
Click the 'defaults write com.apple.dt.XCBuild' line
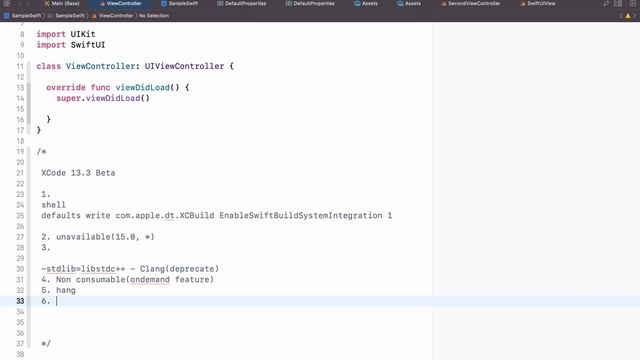tap(216, 215)
